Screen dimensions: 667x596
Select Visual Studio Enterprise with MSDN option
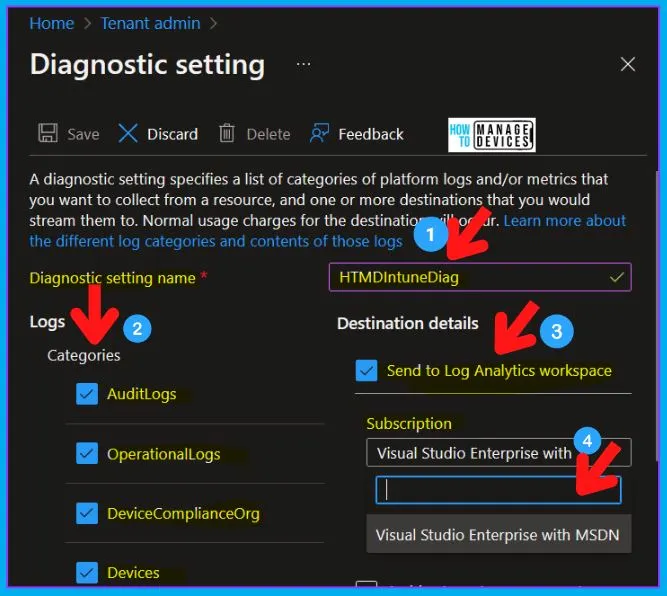(x=499, y=535)
